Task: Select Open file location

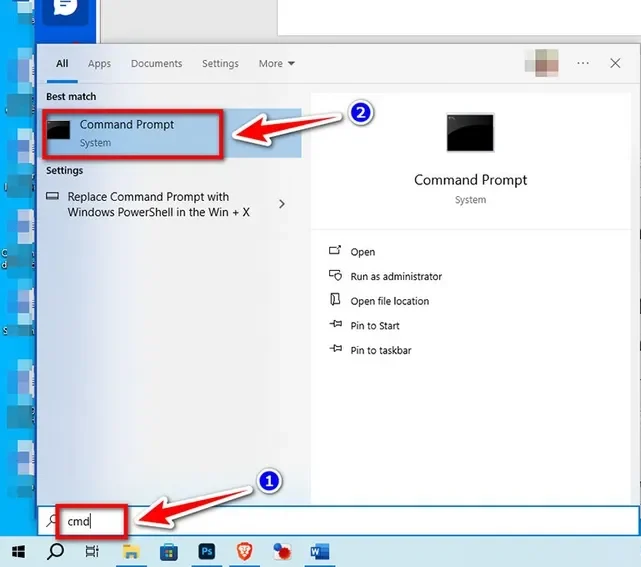Action: point(390,301)
